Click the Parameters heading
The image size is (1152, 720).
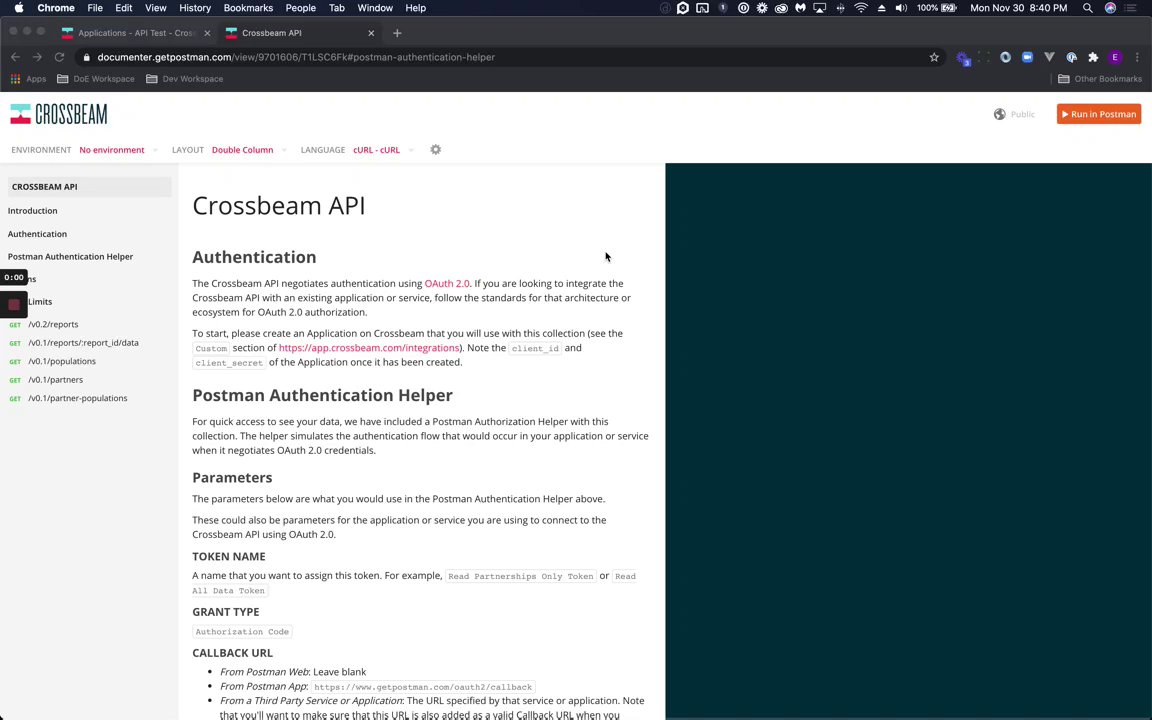[232, 478]
